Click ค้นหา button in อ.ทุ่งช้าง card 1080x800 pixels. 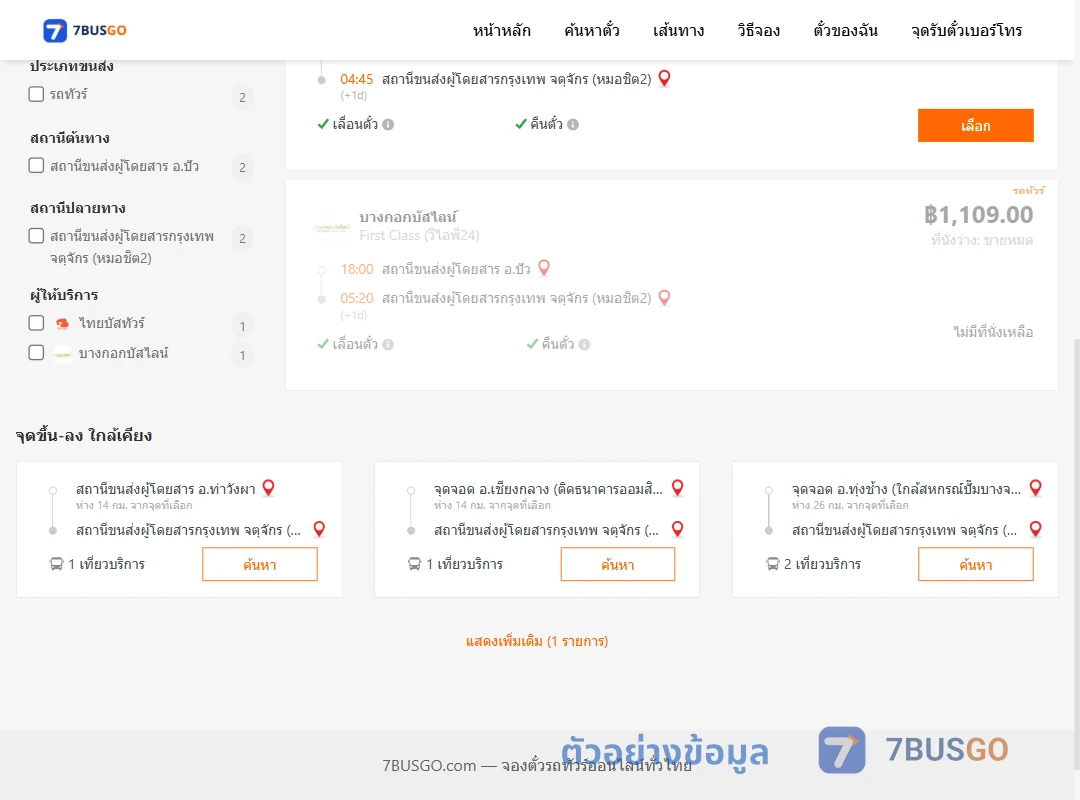click(x=975, y=564)
